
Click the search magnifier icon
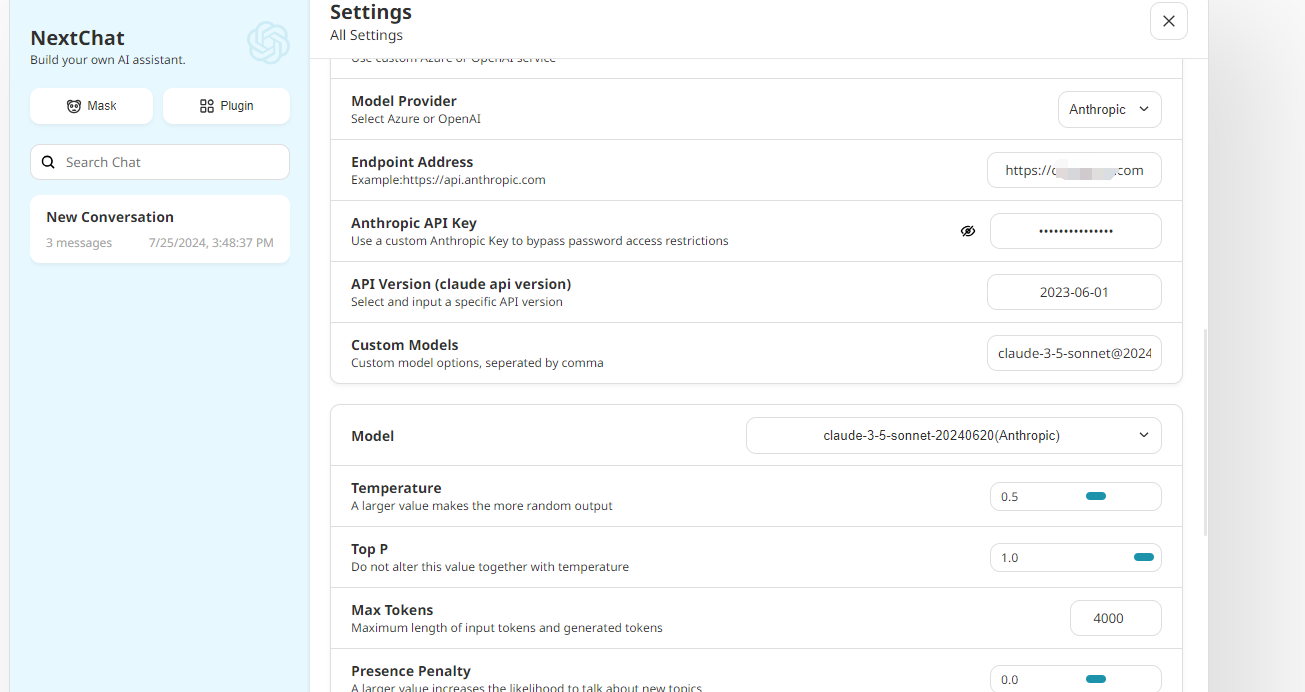point(48,162)
